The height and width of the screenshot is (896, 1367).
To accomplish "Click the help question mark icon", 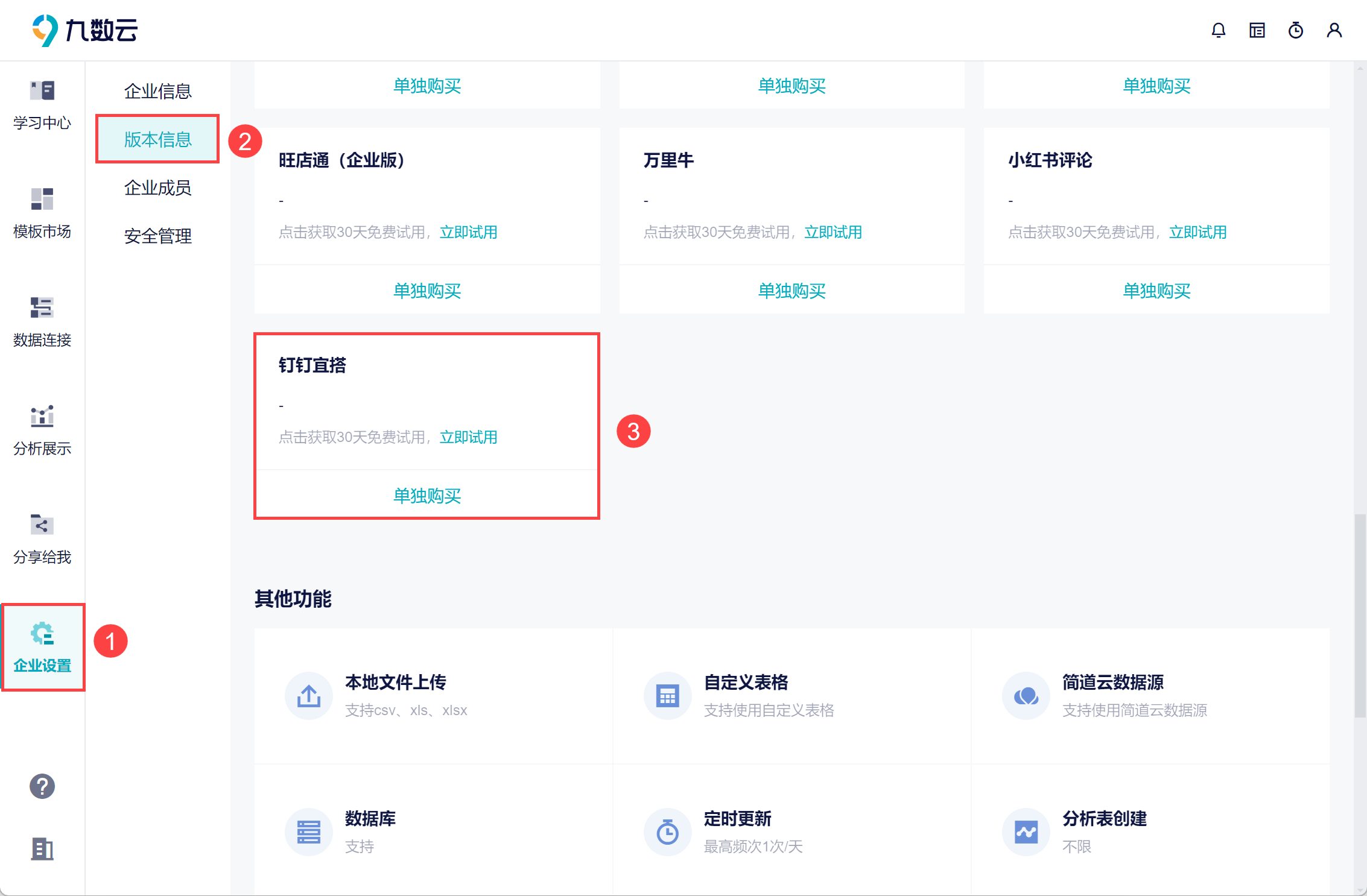I will [x=42, y=786].
